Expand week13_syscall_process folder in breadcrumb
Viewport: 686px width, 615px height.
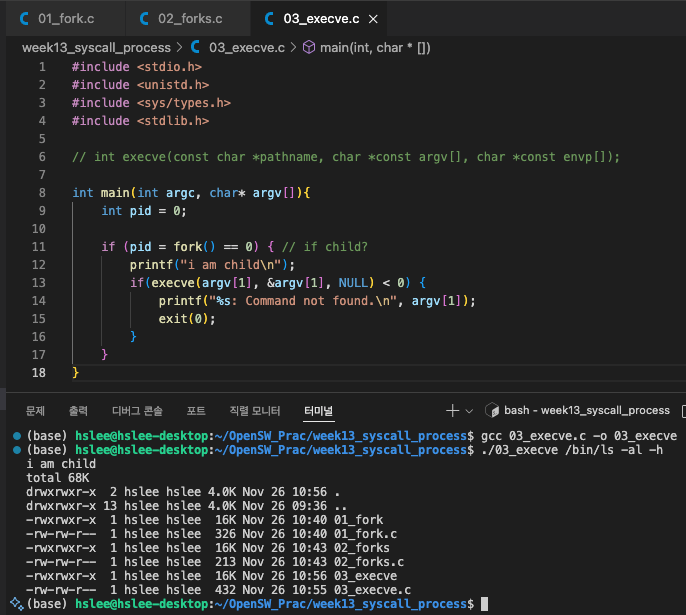point(96,47)
